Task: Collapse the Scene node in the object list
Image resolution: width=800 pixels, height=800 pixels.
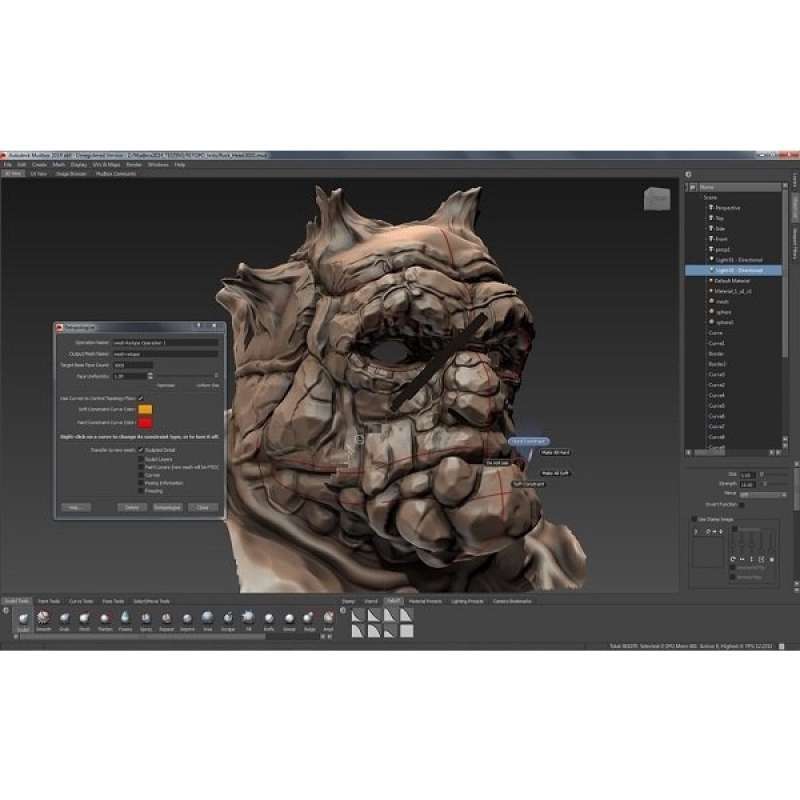Action: pos(699,196)
